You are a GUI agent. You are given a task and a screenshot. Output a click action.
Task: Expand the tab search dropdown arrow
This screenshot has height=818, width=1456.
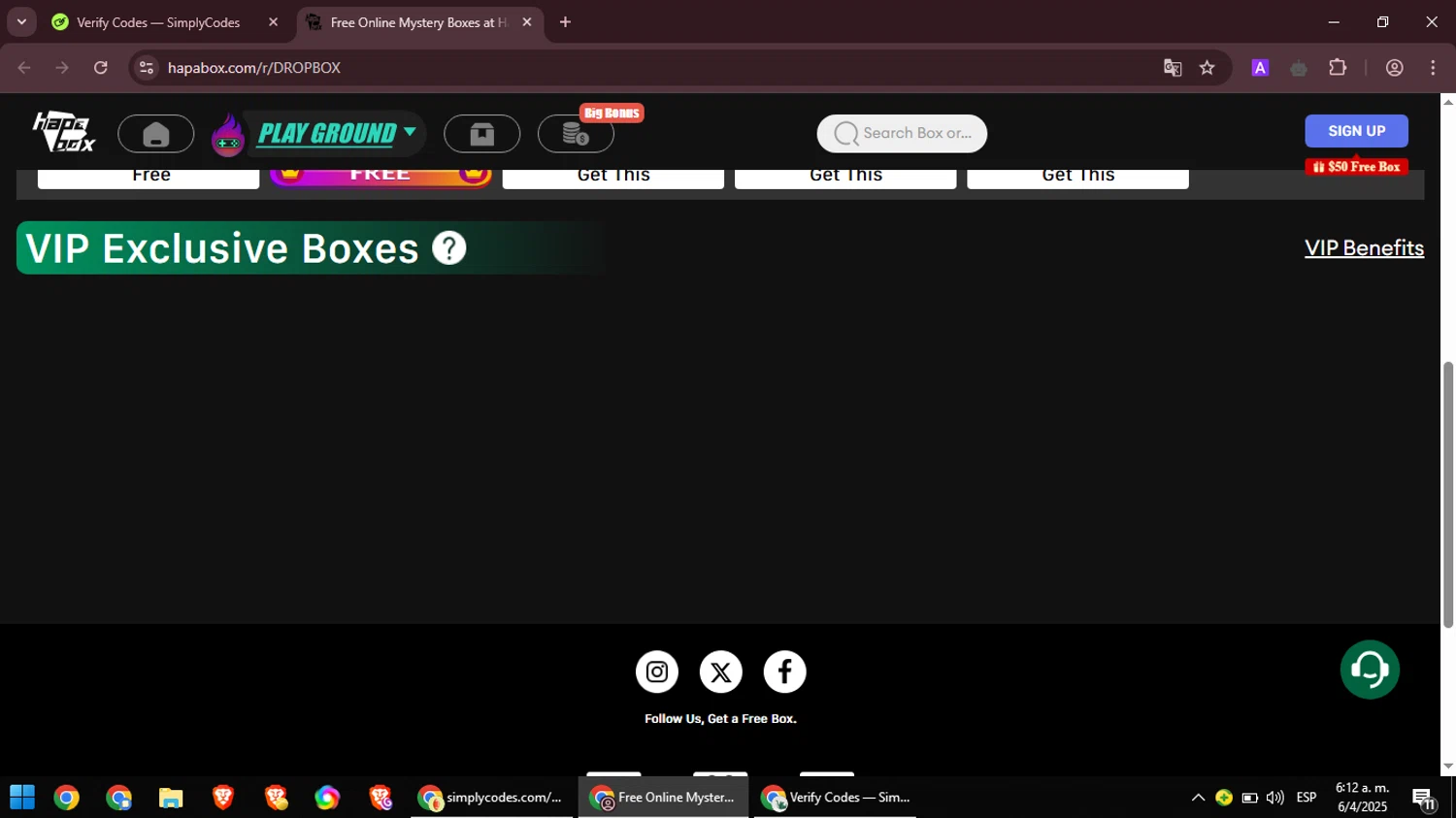tap(21, 22)
